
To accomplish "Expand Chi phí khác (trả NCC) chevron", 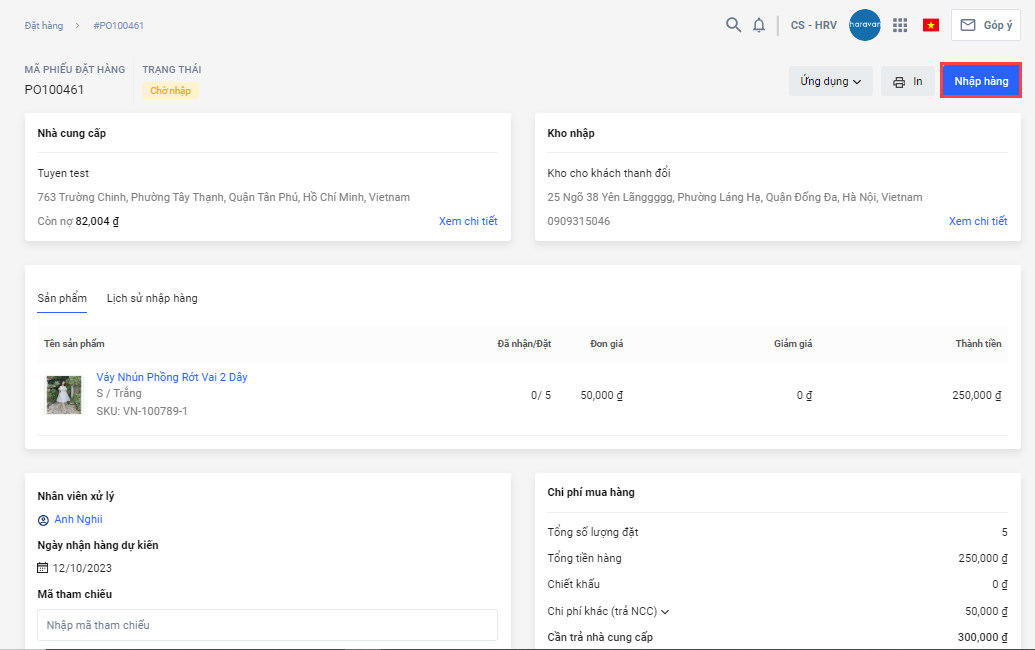I will pos(665,611).
